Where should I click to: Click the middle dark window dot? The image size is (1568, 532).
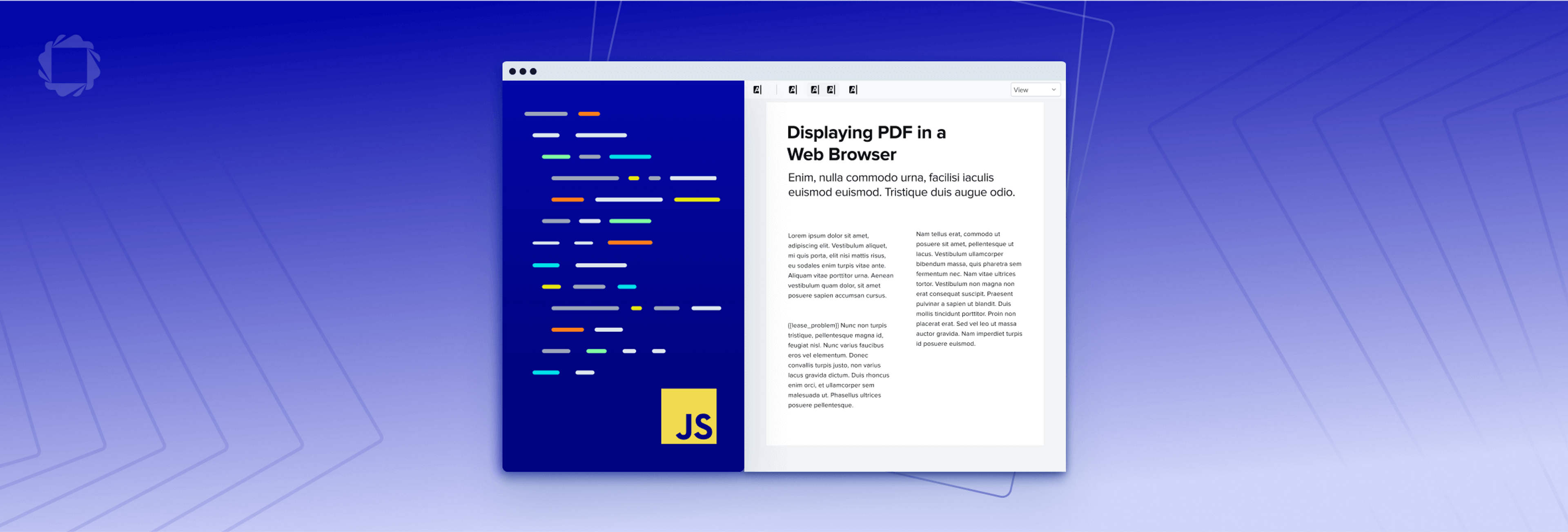tap(523, 71)
